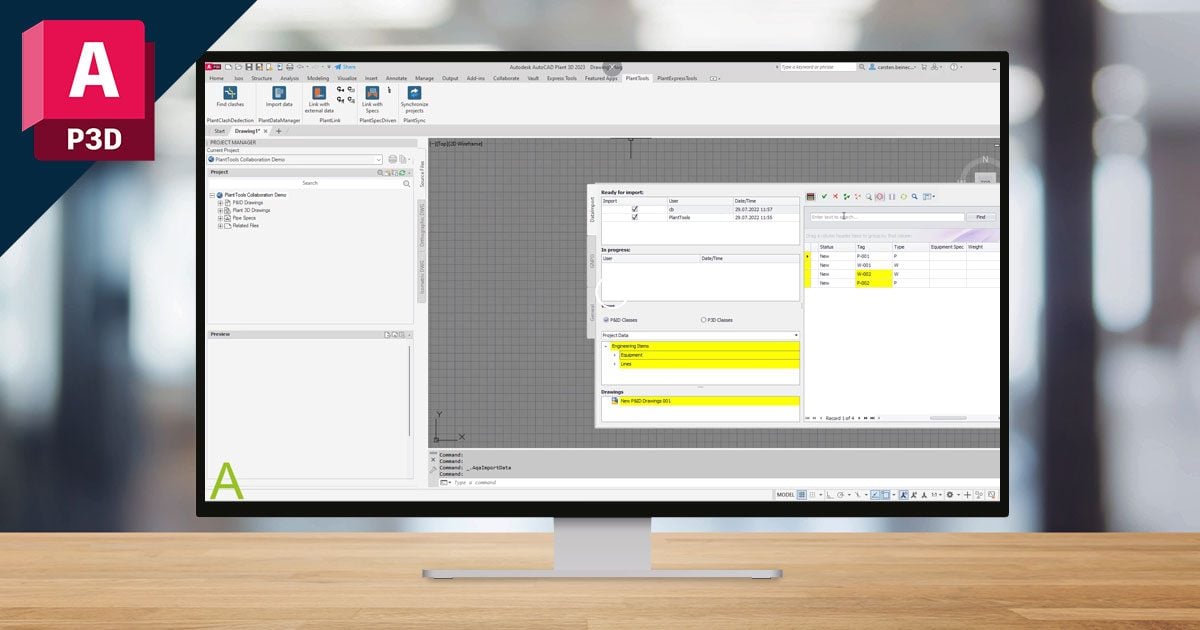Open the Autodesk App Store cart icon
The height and width of the screenshot is (630, 1200).
tap(922, 67)
